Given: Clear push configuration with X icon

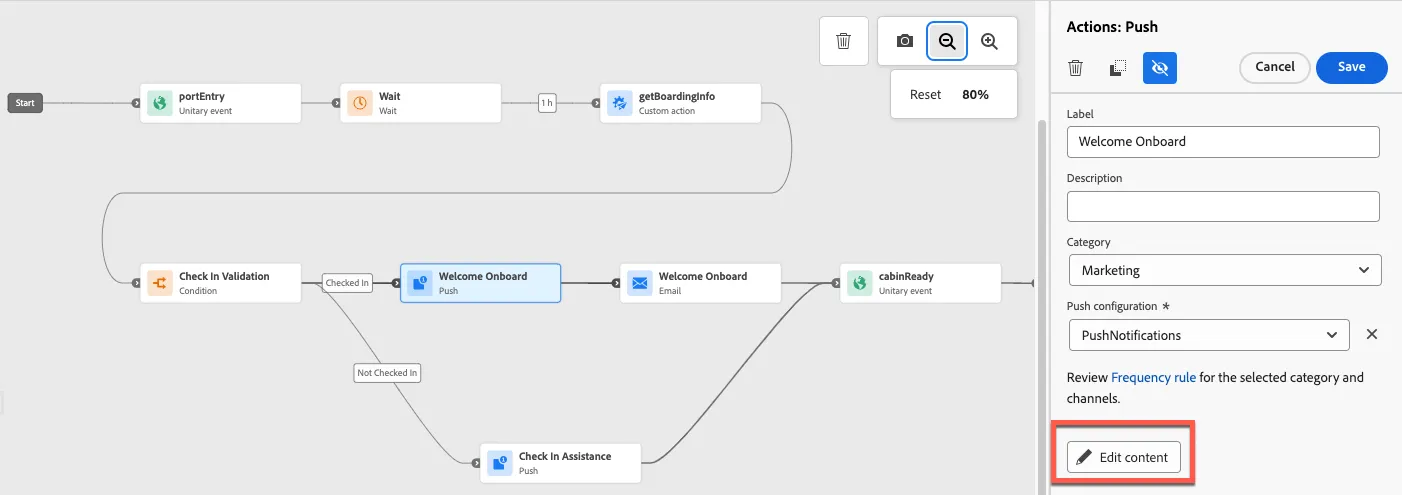Looking at the screenshot, I should pyautogui.click(x=1372, y=335).
